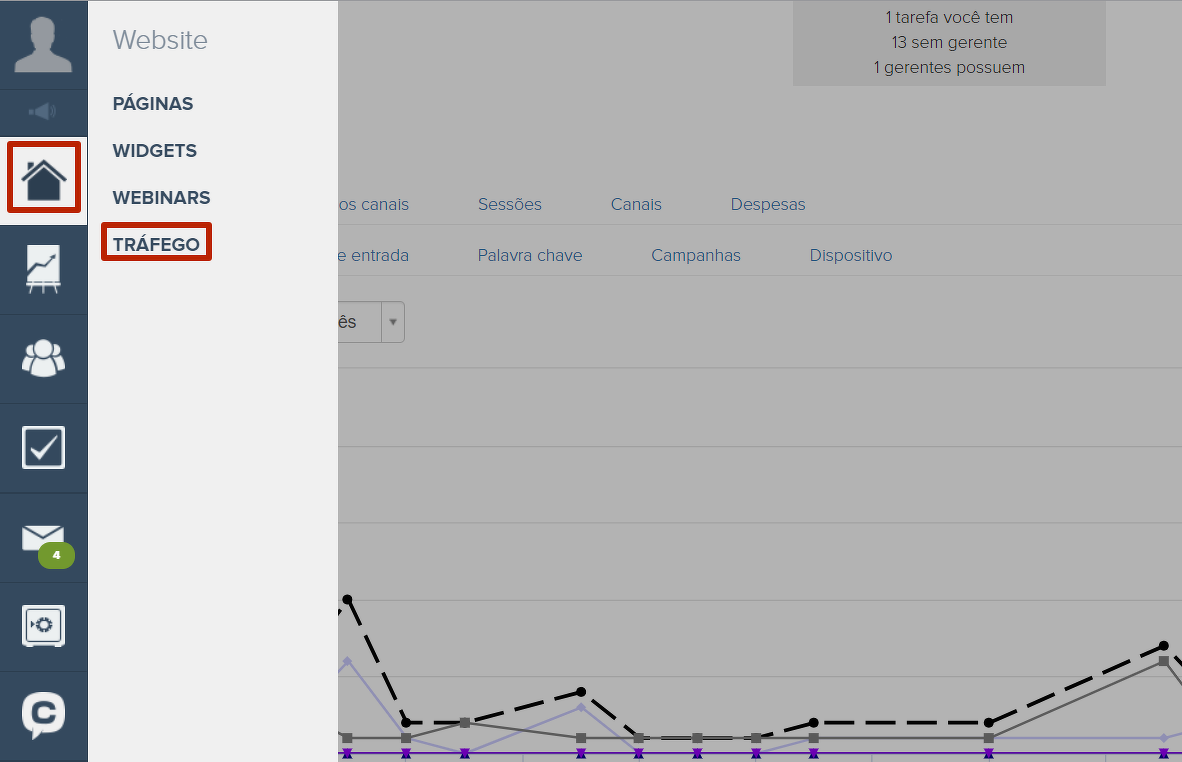
Task: Expand the period dropdown arrow
Action: tap(393, 322)
